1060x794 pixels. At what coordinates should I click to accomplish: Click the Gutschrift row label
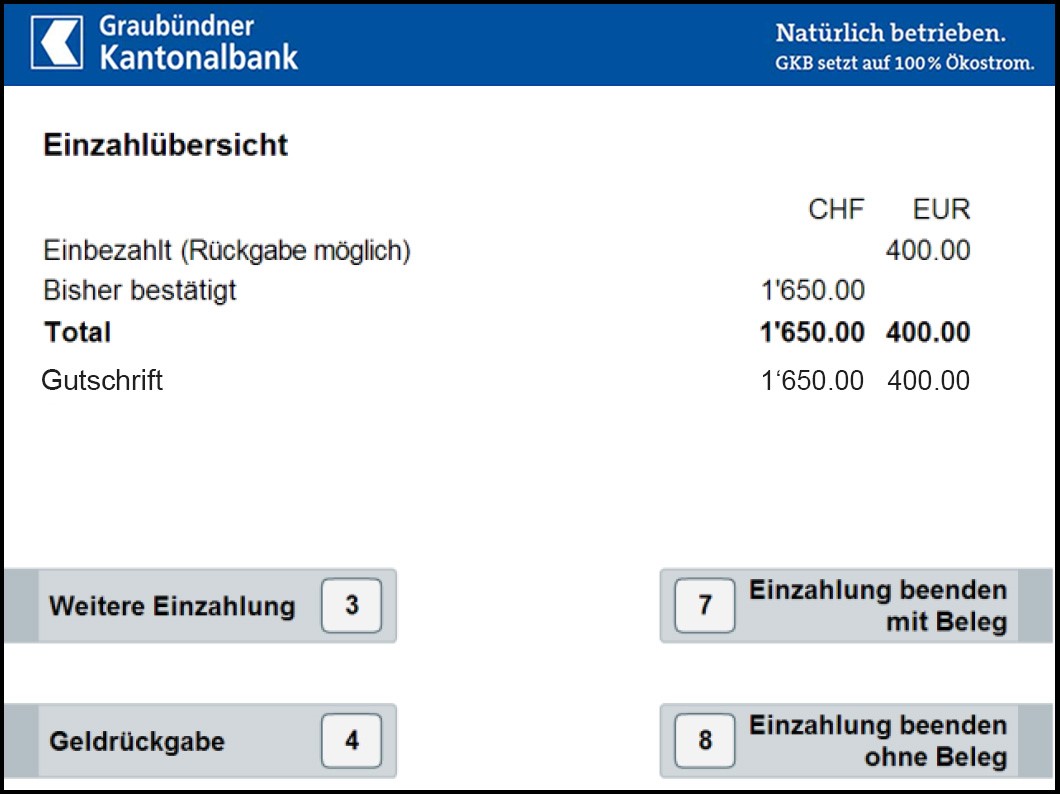[102, 380]
